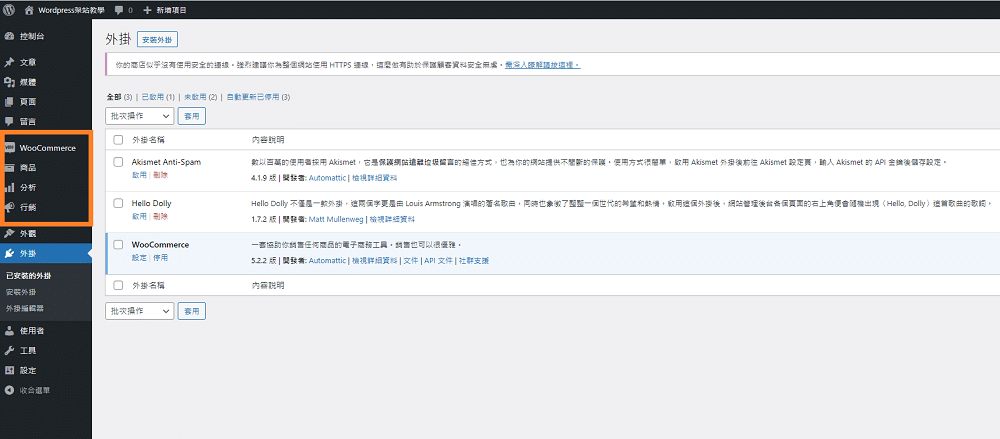The width and height of the screenshot is (1000, 439).
Task: Click the 安裝外掛 button beside the title
Action: (158, 40)
